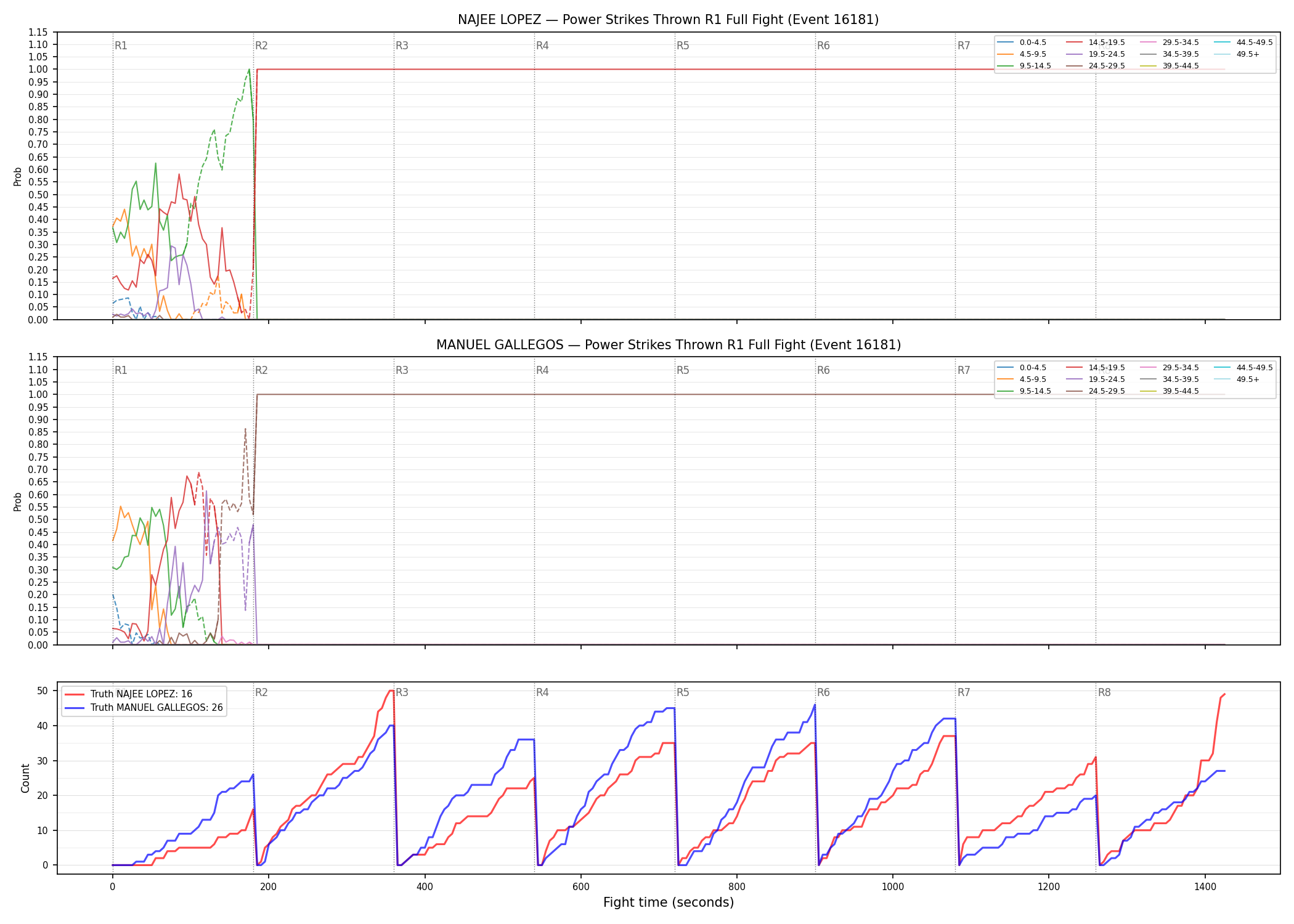Image resolution: width=1294 pixels, height=924 pixels.
Task: Click the 1200 tick on the x-axis
Action: coord(1049,886)
